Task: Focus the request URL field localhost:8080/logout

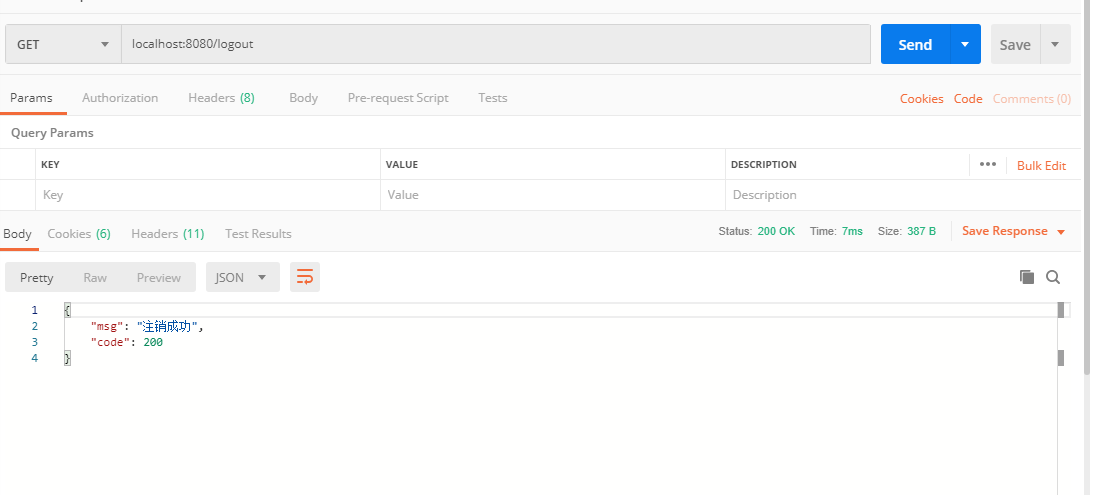Action: [x=496, y=44]
